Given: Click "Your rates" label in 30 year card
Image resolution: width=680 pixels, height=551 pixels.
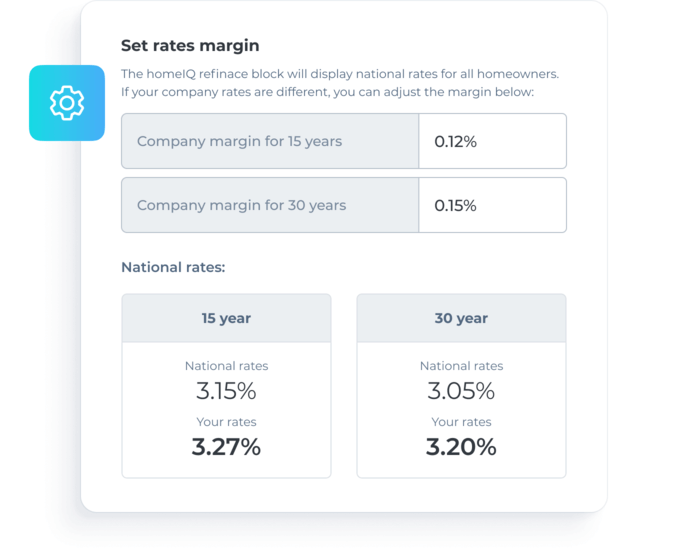Looking at the screenshot, I should (461, 422).
